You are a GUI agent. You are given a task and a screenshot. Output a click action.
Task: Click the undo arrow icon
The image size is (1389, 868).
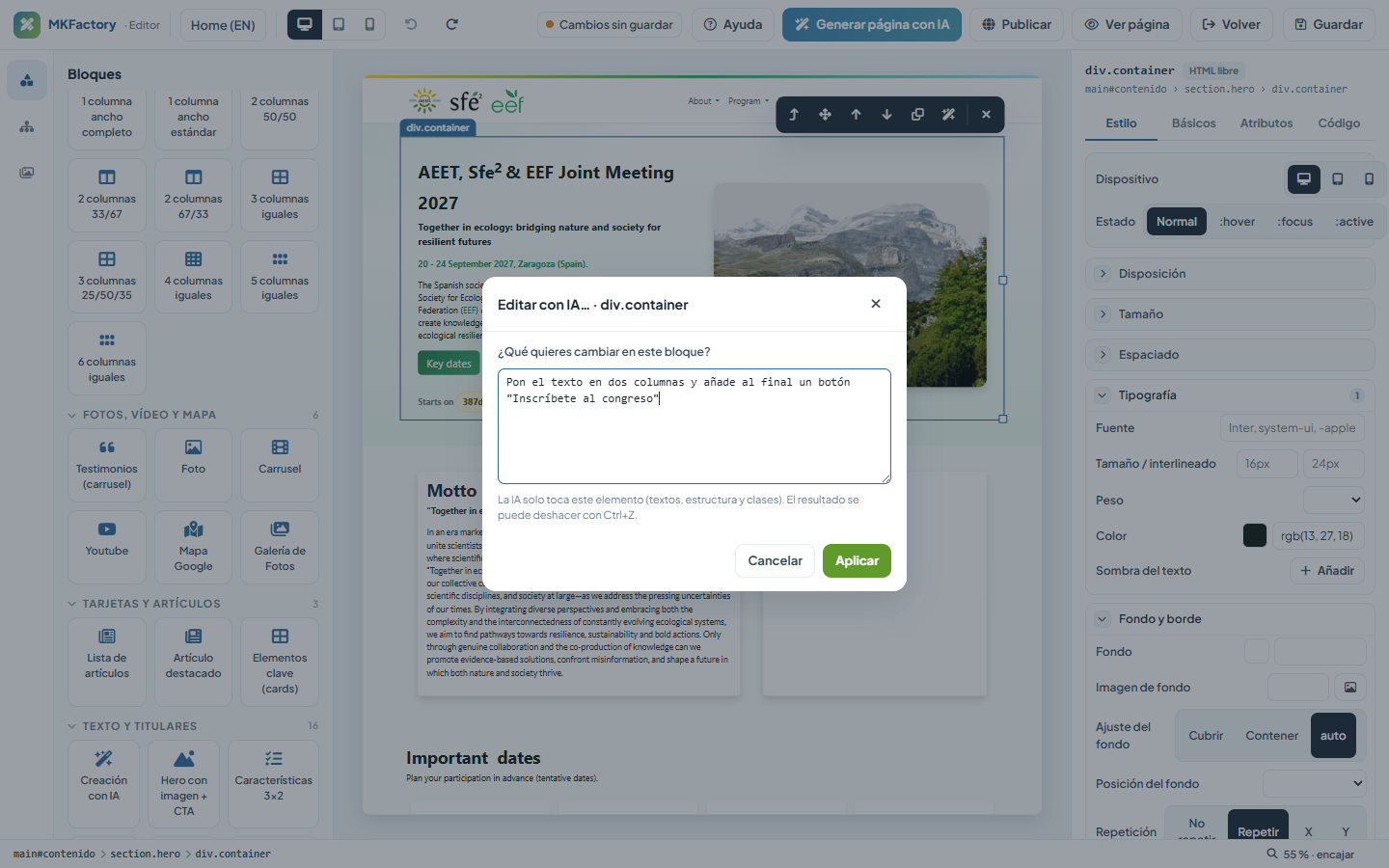coord(411,24)
